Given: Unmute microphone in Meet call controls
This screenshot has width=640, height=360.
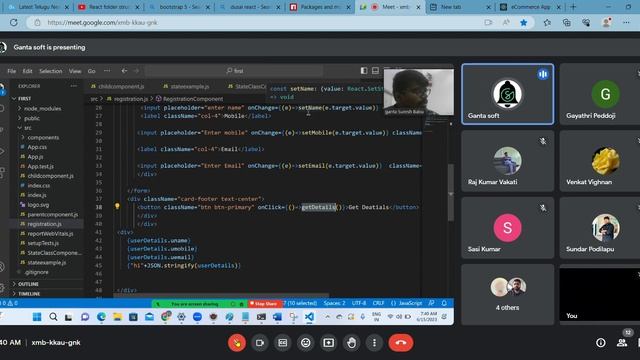Looking at the screenshot, I should coord(237,343).
